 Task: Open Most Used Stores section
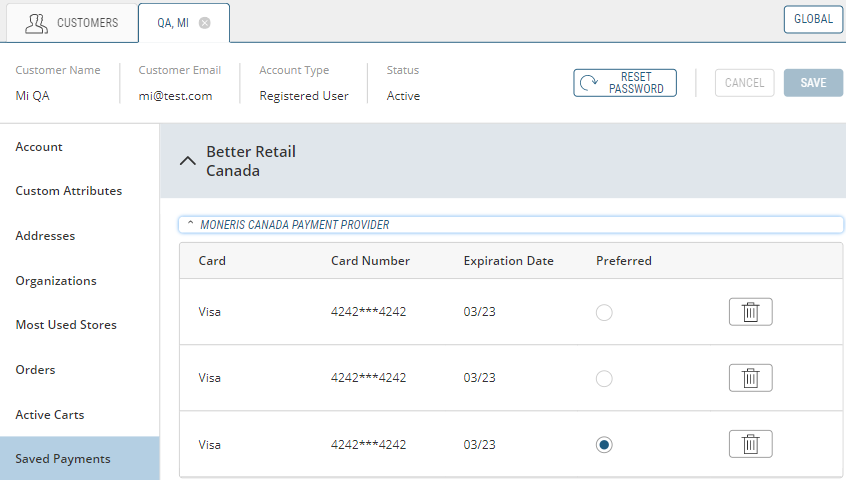click(x=66, y=325)
